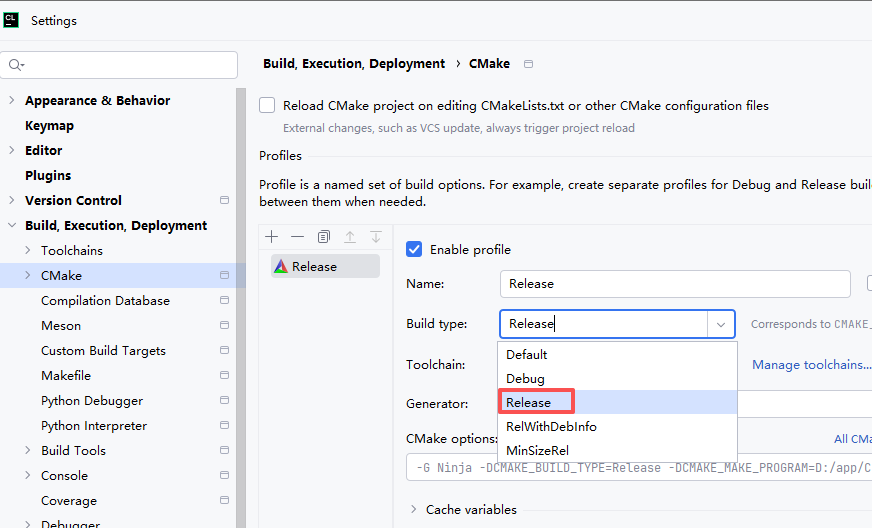Viewport: 872px width, 528px height.
Task: Expand the Cache variables section
Action: point(414,510)
